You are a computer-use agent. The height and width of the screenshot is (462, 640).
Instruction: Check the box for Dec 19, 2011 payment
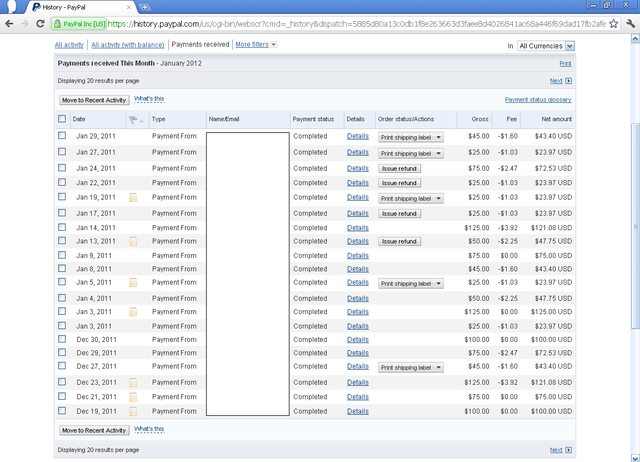(62, 411)
